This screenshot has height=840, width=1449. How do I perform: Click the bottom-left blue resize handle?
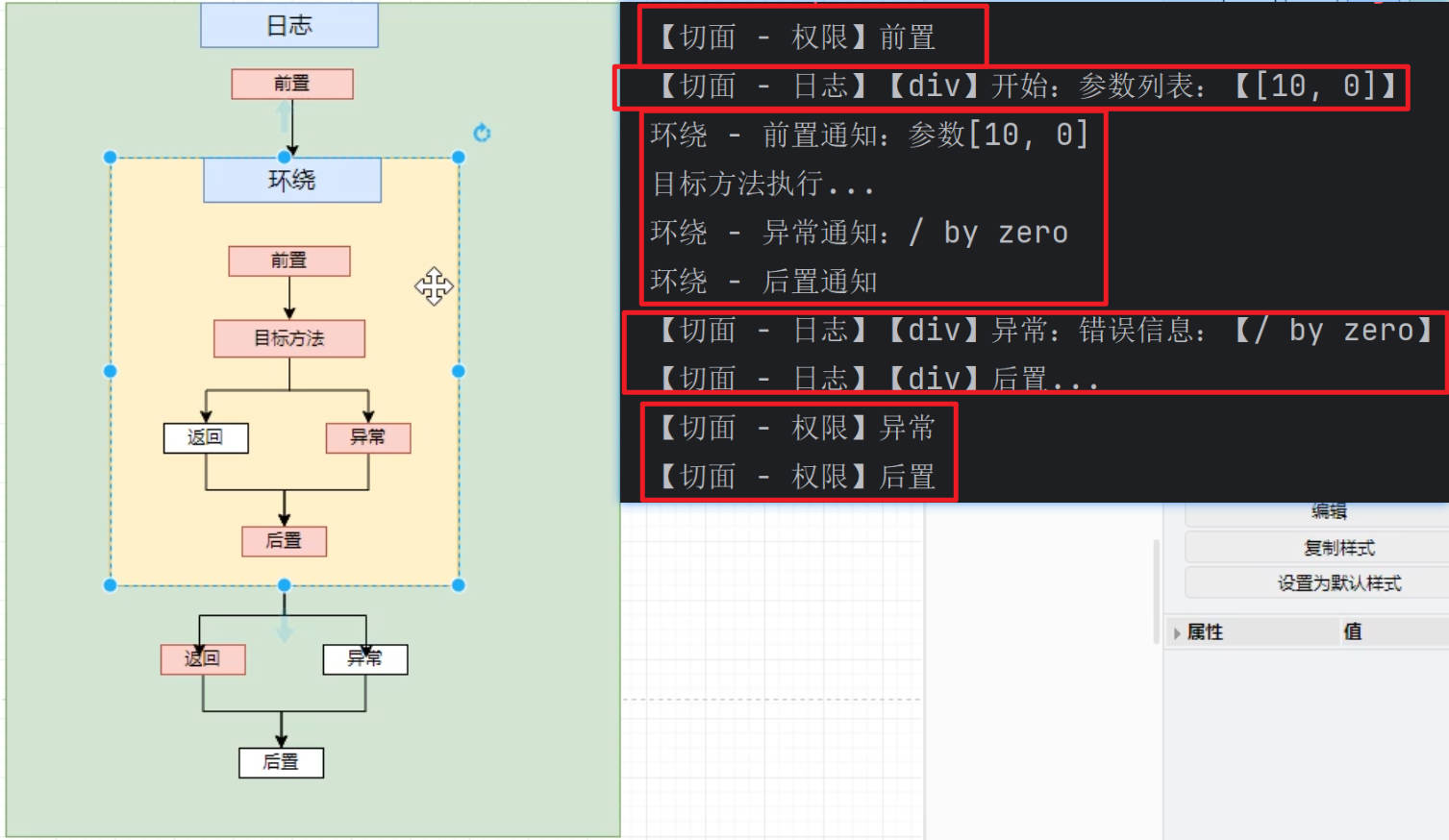tap(110, 585)
